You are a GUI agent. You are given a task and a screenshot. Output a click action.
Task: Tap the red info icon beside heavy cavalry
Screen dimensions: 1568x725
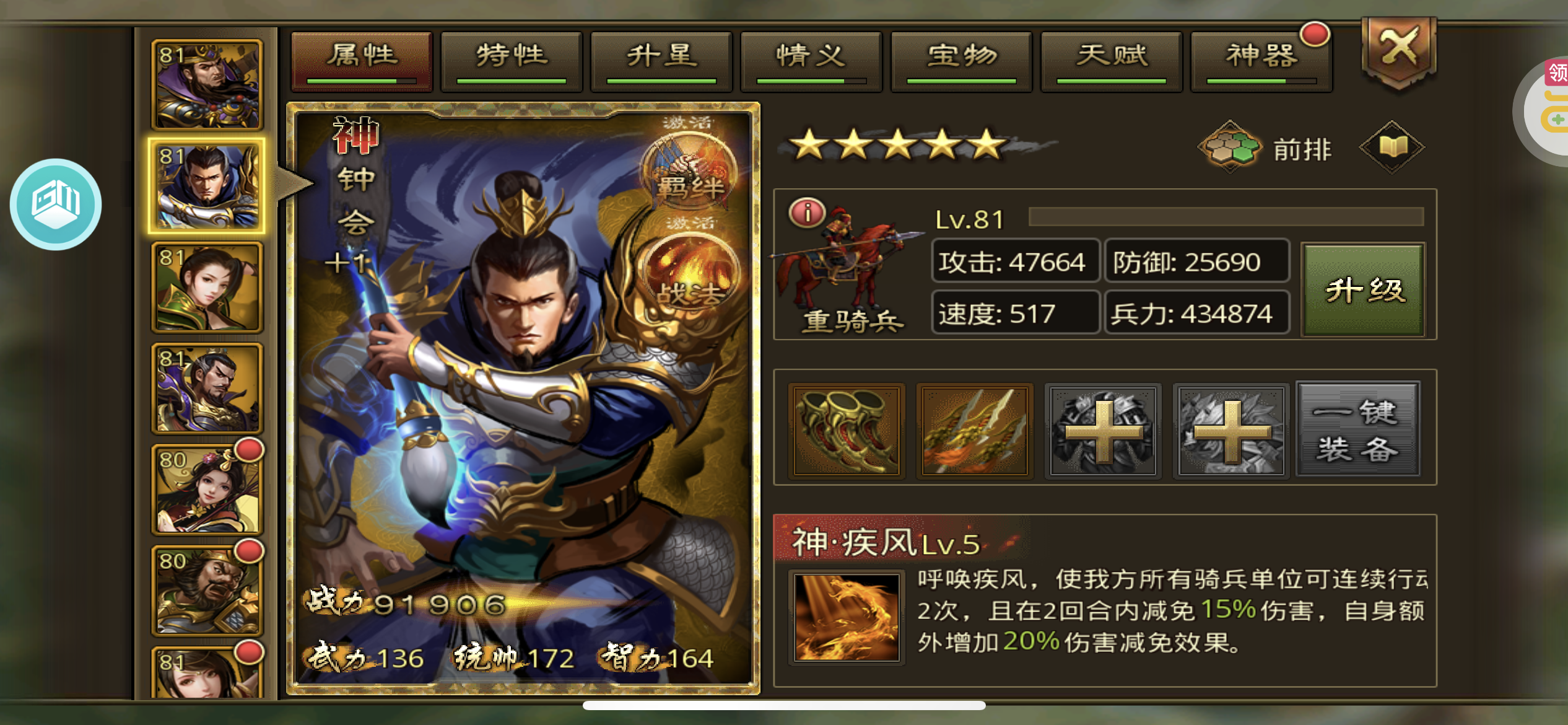point(807,213)
